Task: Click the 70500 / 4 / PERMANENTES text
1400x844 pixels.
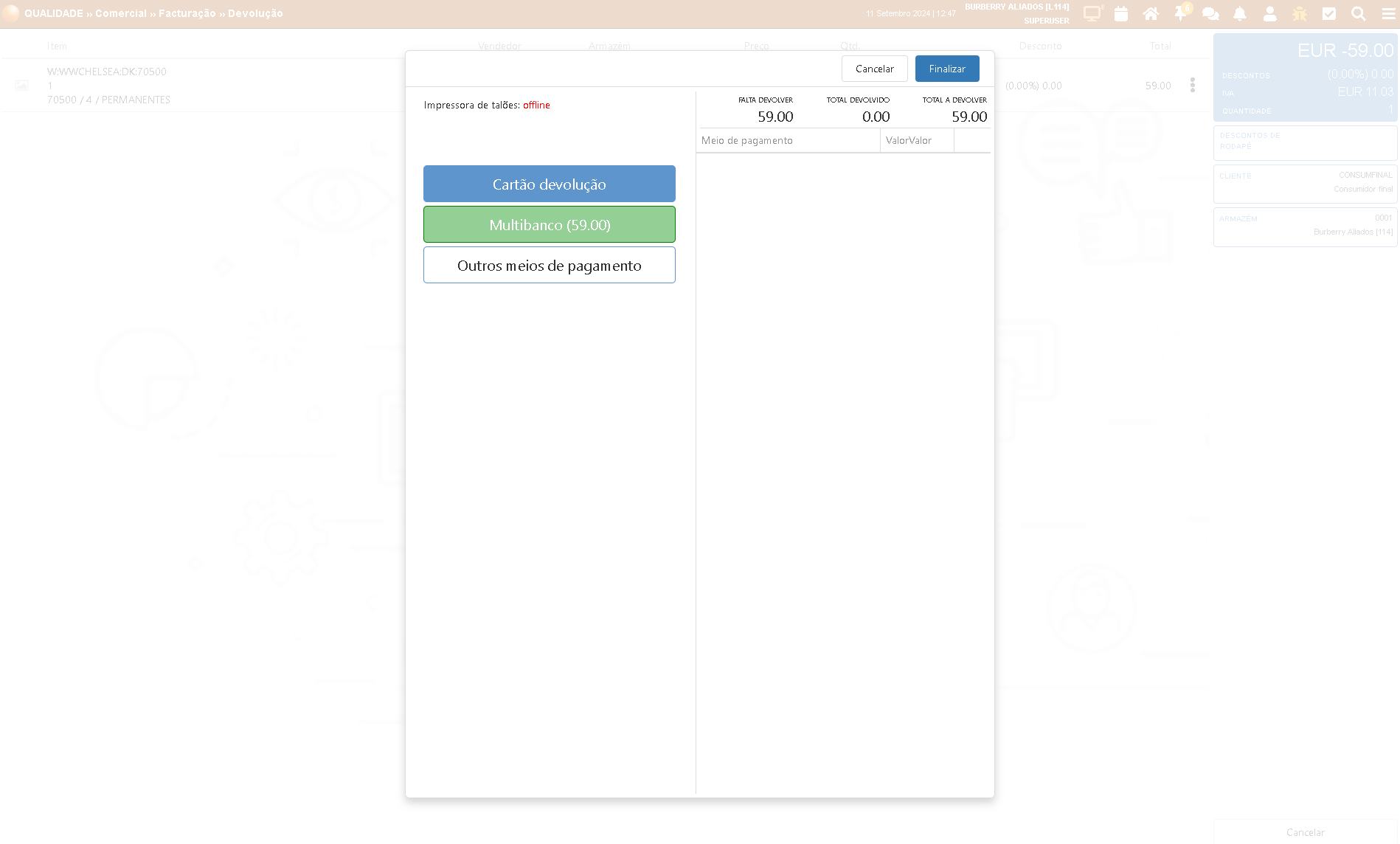Action: click(108, 100)
